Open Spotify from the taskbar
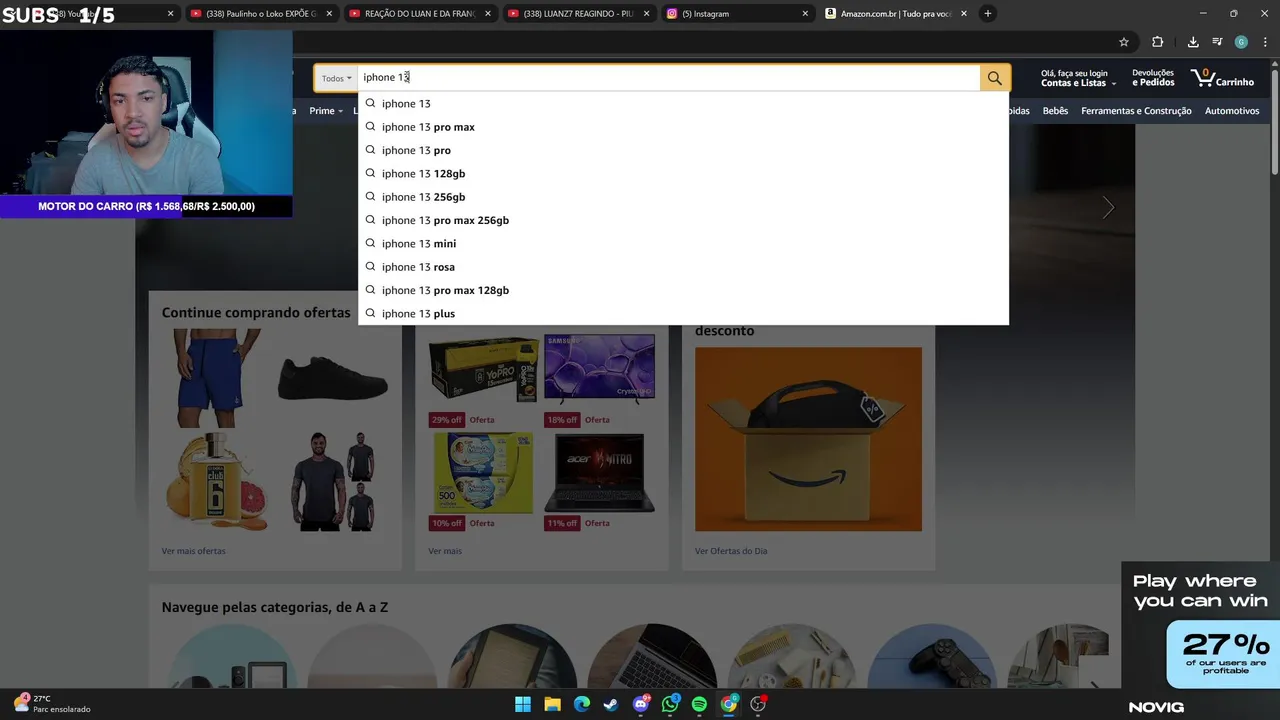 (x=699, y=704)
